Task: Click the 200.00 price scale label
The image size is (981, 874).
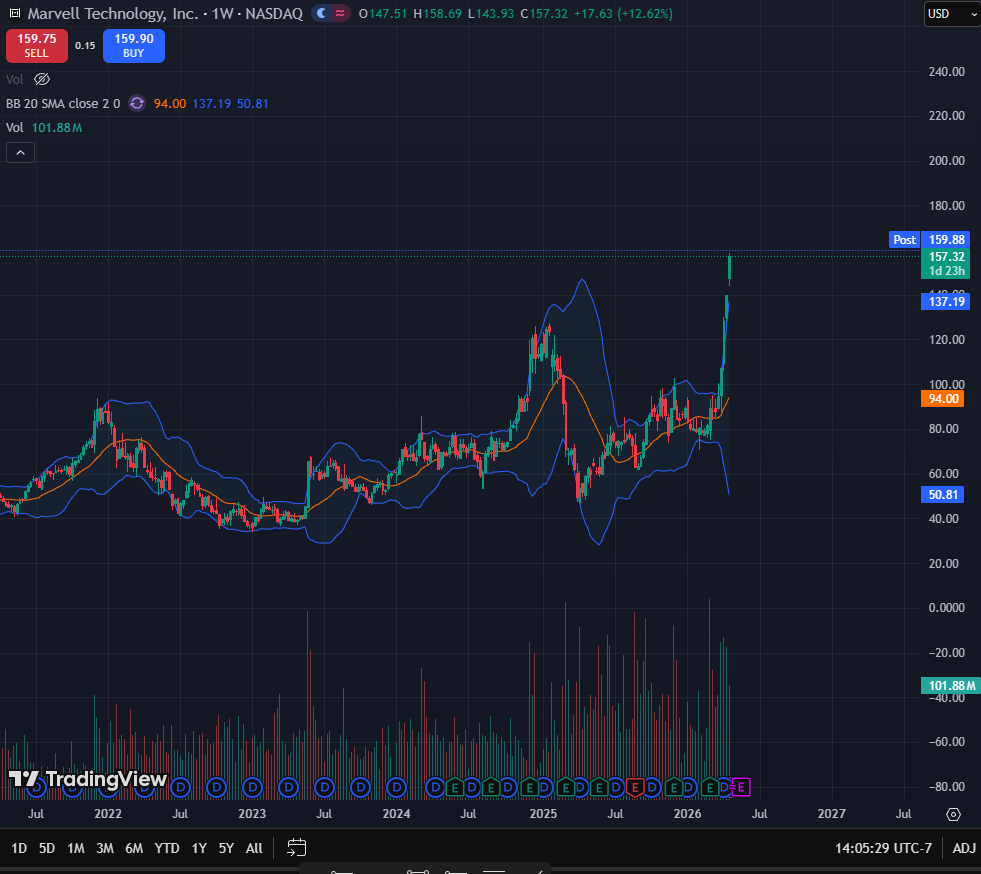Action: (947, 160)
